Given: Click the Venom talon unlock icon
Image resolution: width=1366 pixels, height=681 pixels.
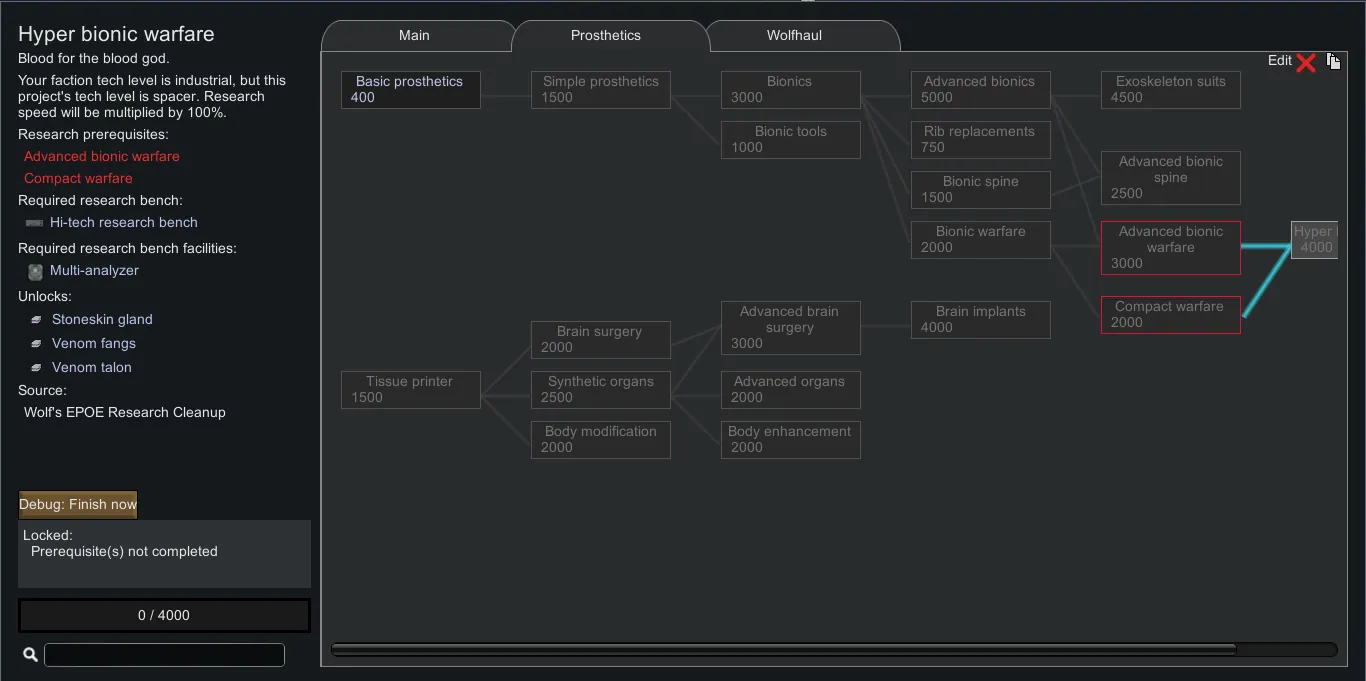Looking at the screenshot, I should 36,368.
